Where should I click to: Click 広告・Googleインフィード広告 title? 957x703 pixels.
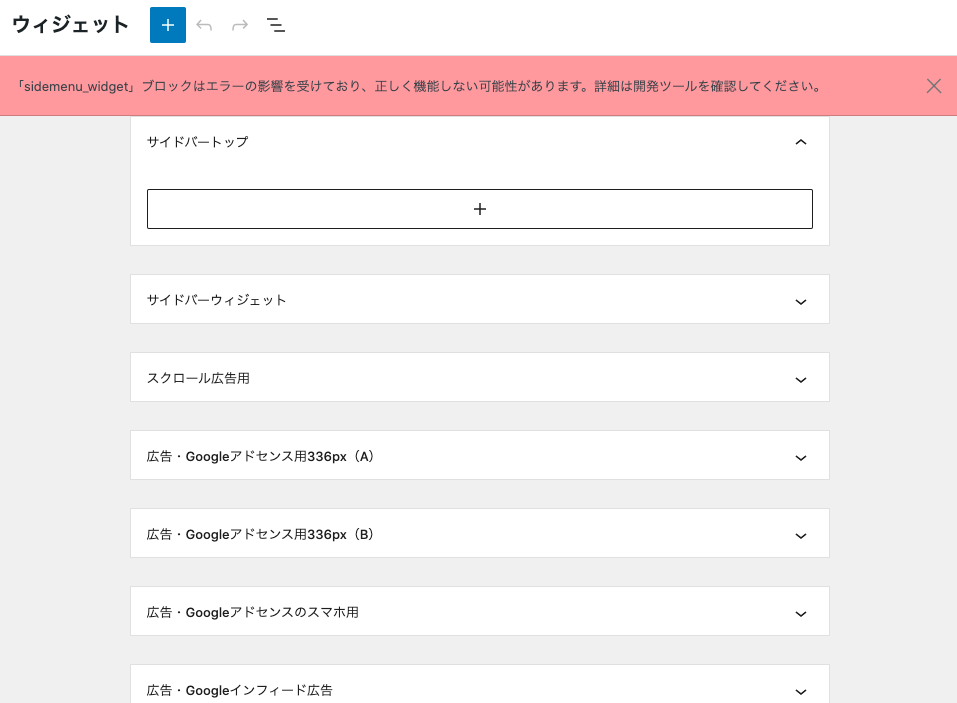tap(240, 690)
